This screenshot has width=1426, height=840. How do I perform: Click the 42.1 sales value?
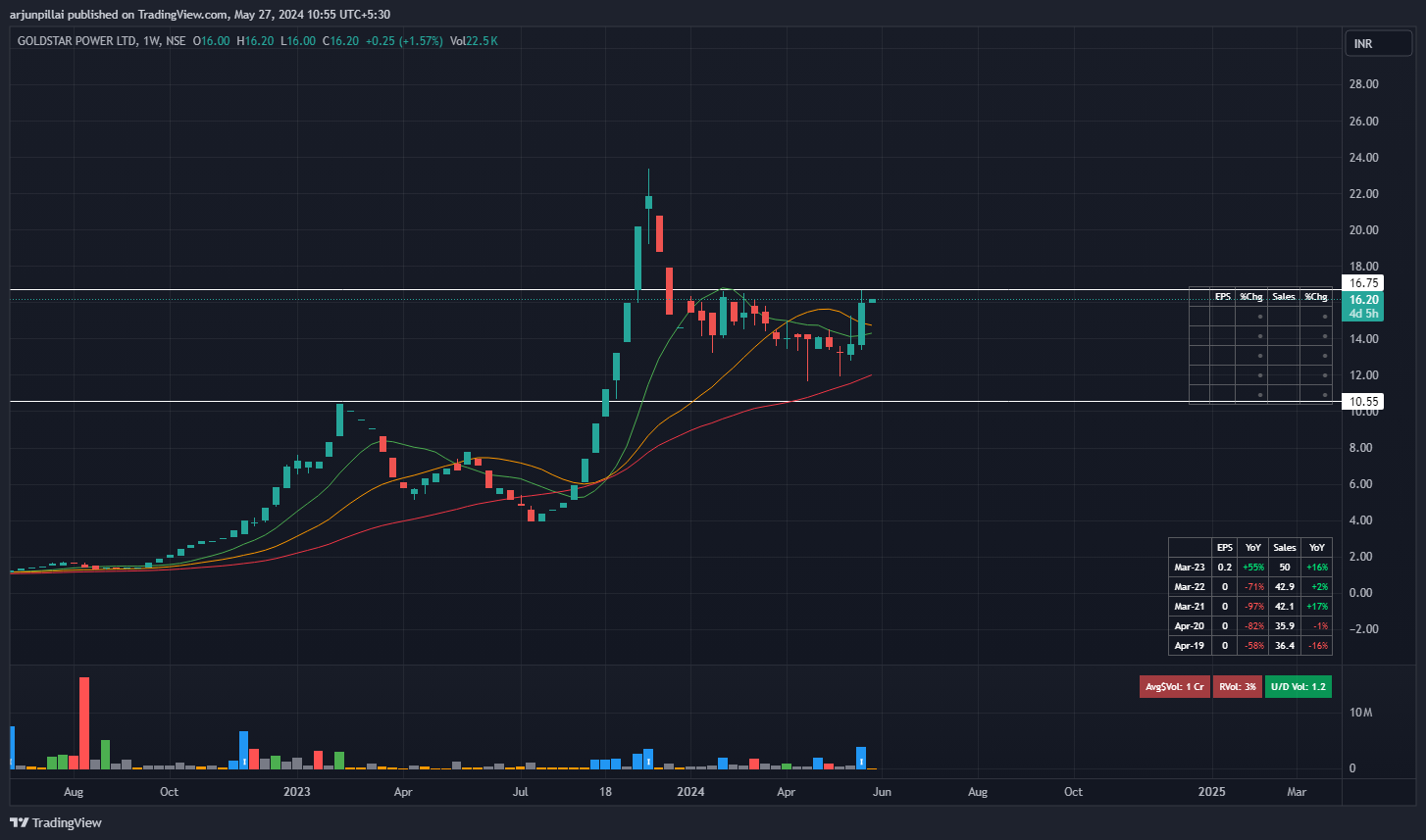[x=1285, y=607]
